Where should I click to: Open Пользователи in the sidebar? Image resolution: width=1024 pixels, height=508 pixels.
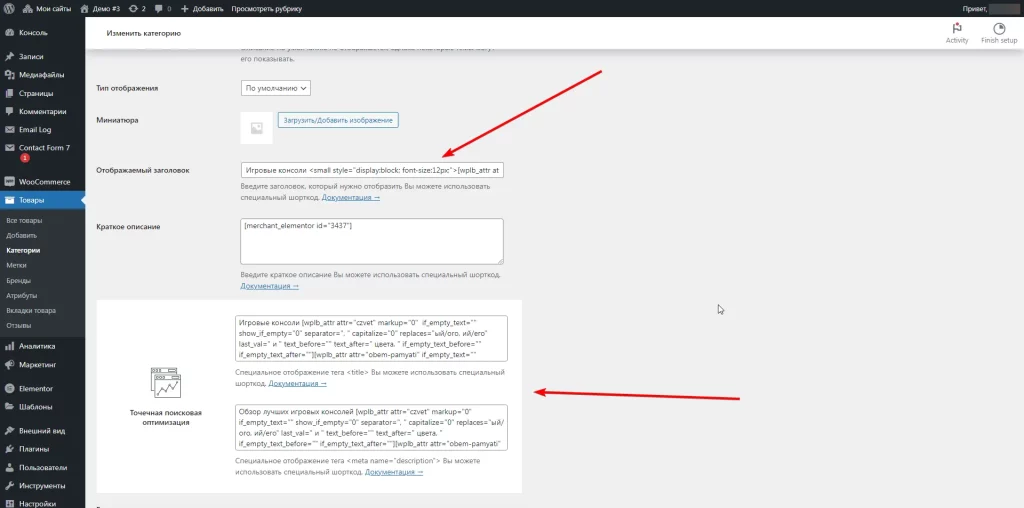42,468
